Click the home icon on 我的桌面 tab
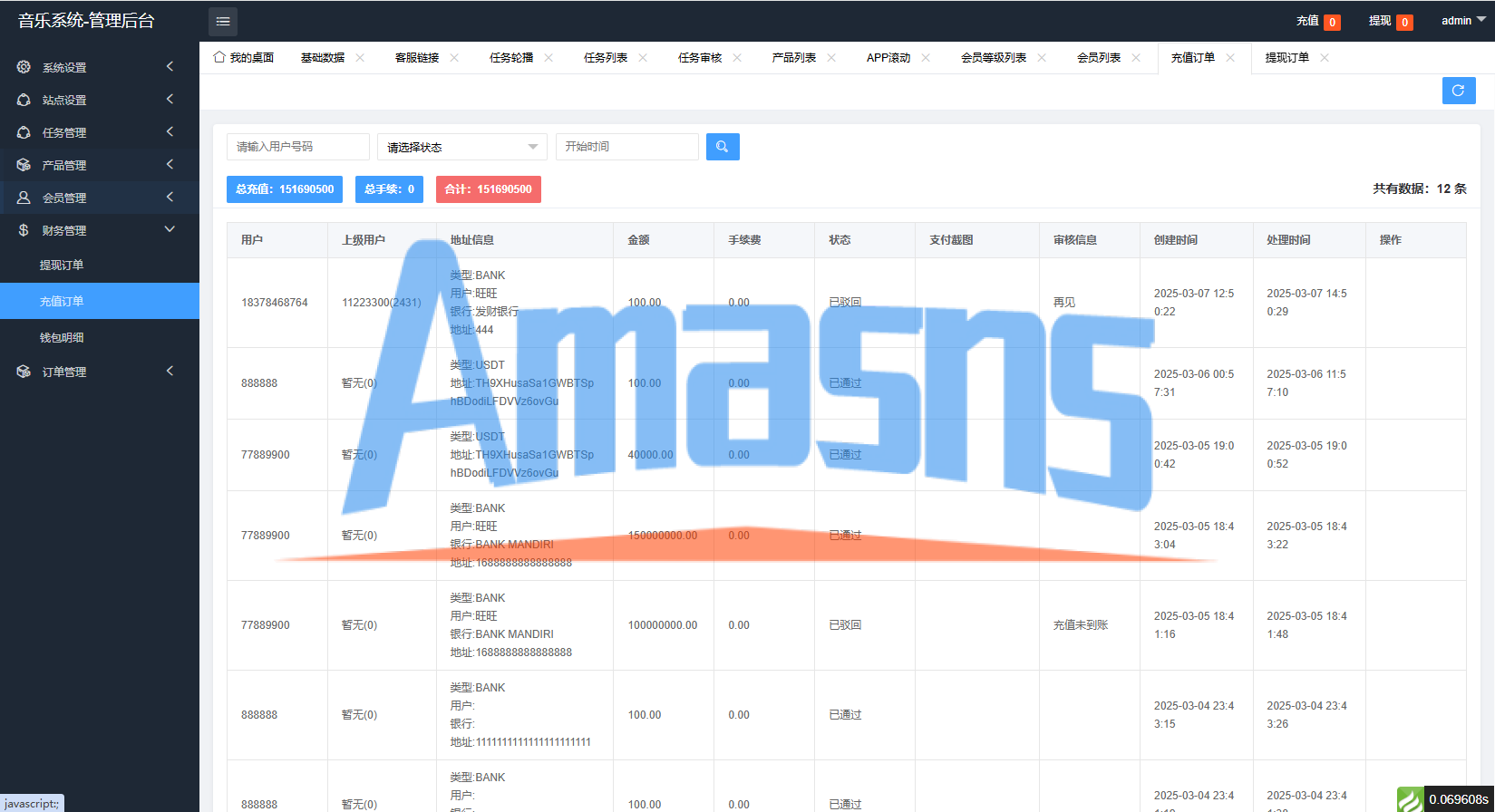The image size is (1495, 812). pyautogui.click(x=218, y=57)
